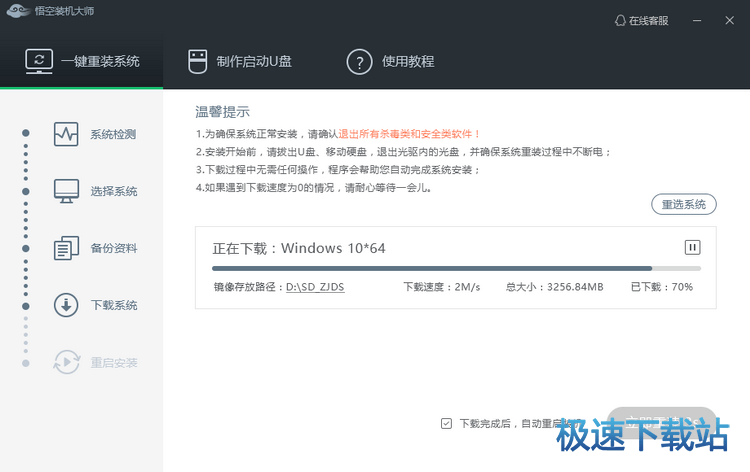Select the 重启安装 restart icon

(x=66, y=362)
